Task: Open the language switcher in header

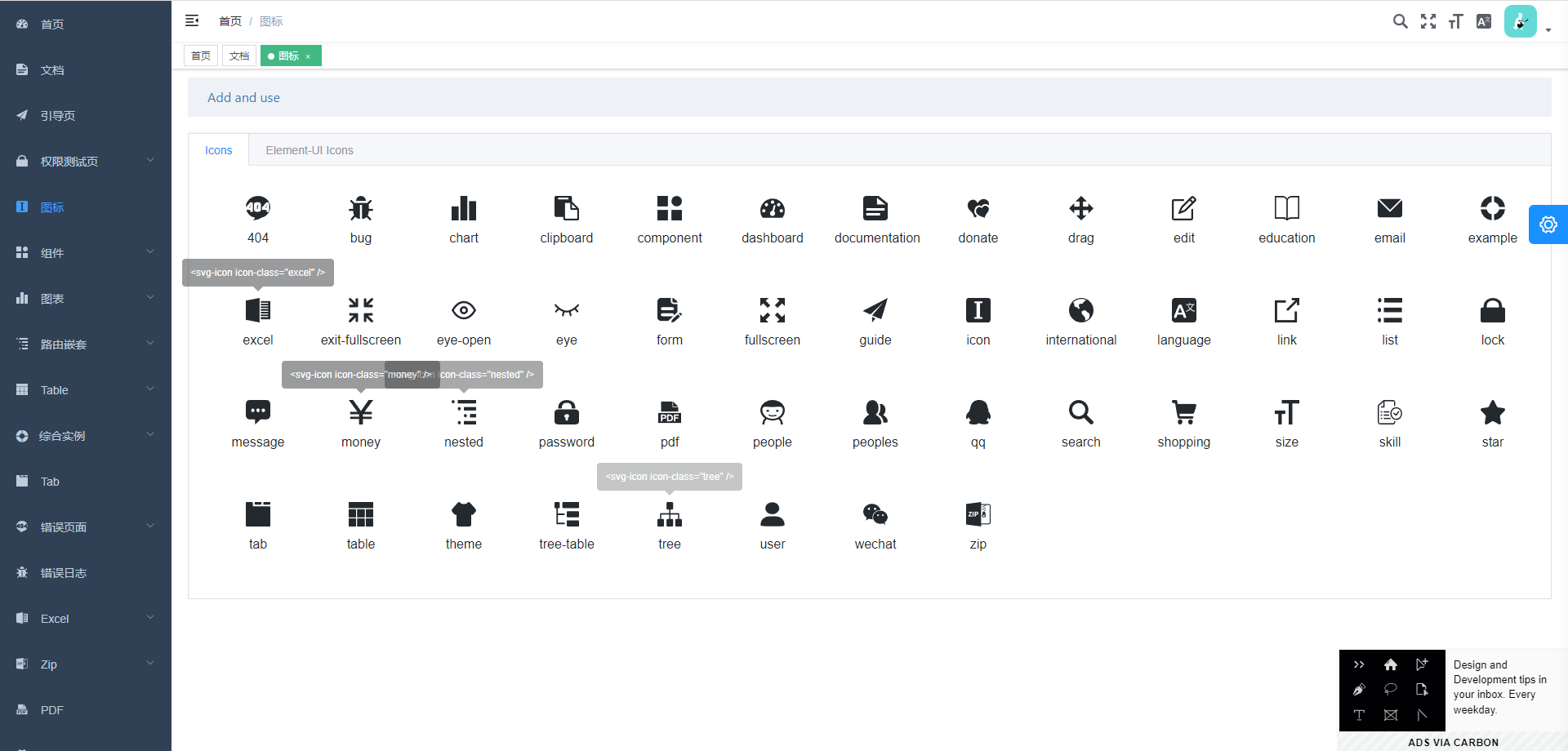Action: (1484, 21)
